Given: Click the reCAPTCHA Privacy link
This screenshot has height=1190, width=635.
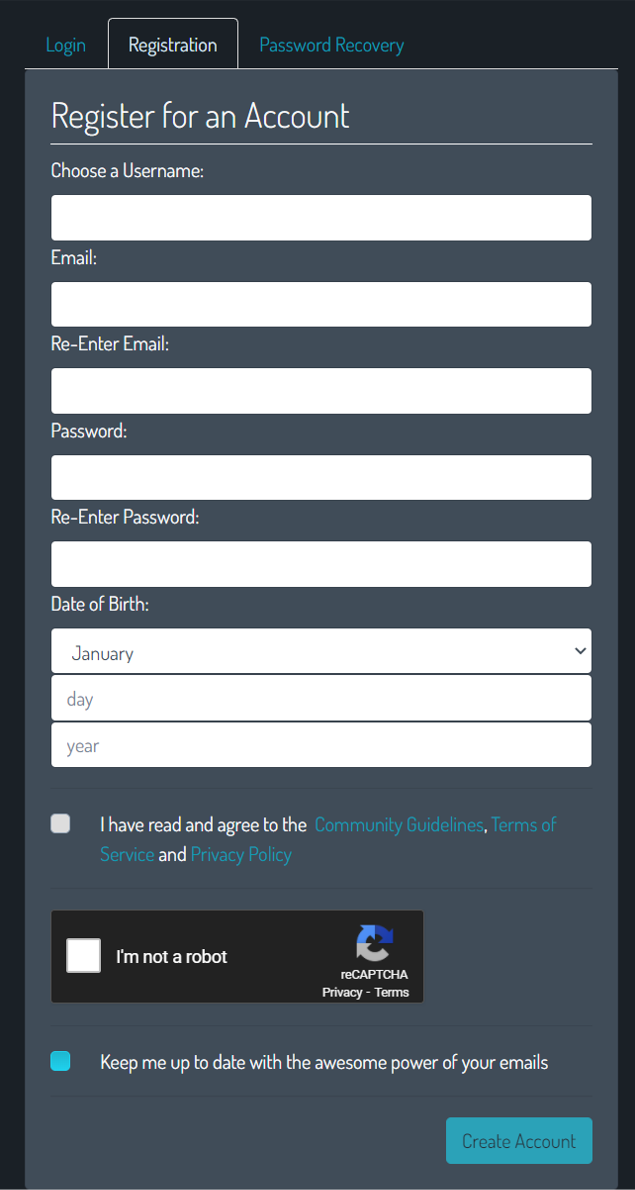Looking at the screenshot, I should [x=341, y=992].
